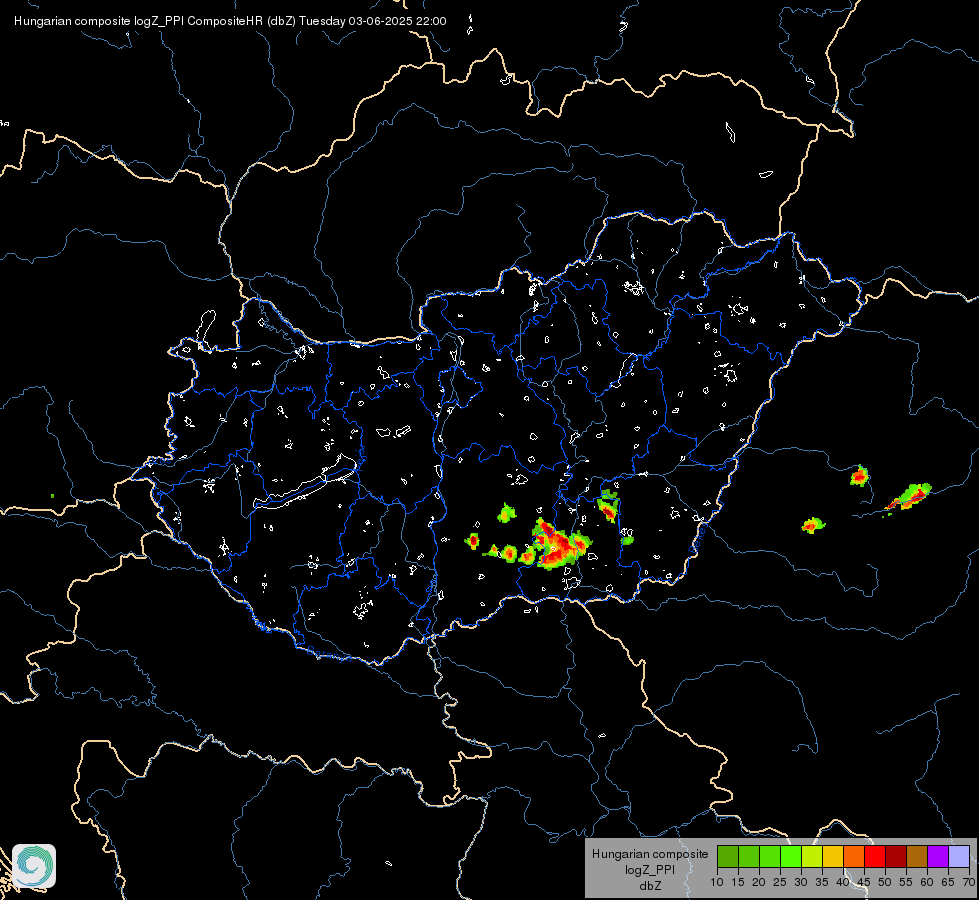The height and width of the screenshot is (900, 979).
Task: Click the legend scale value '40'
Action: pos(843,883)
